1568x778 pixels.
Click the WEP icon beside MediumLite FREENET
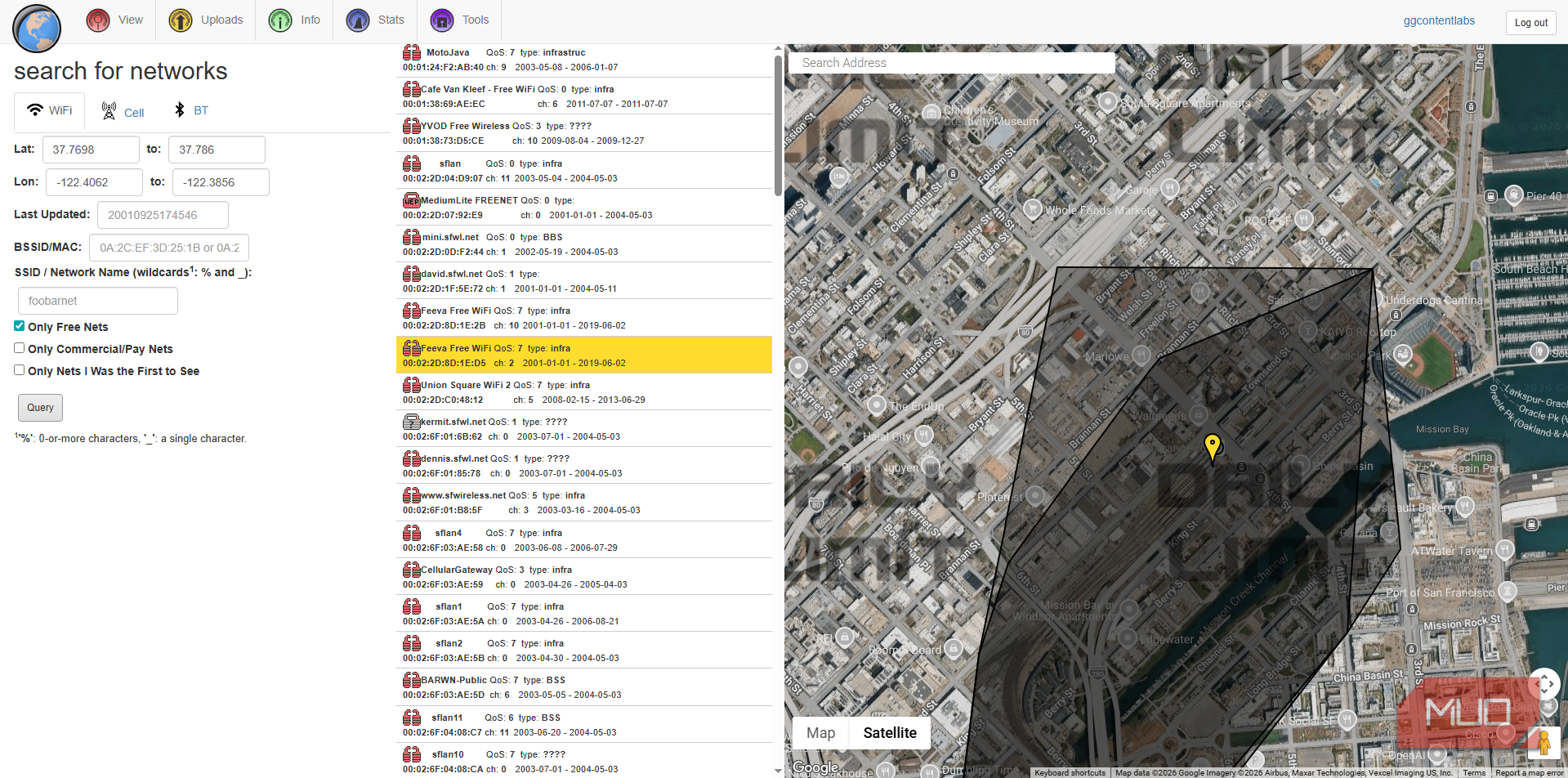point(412,200)
